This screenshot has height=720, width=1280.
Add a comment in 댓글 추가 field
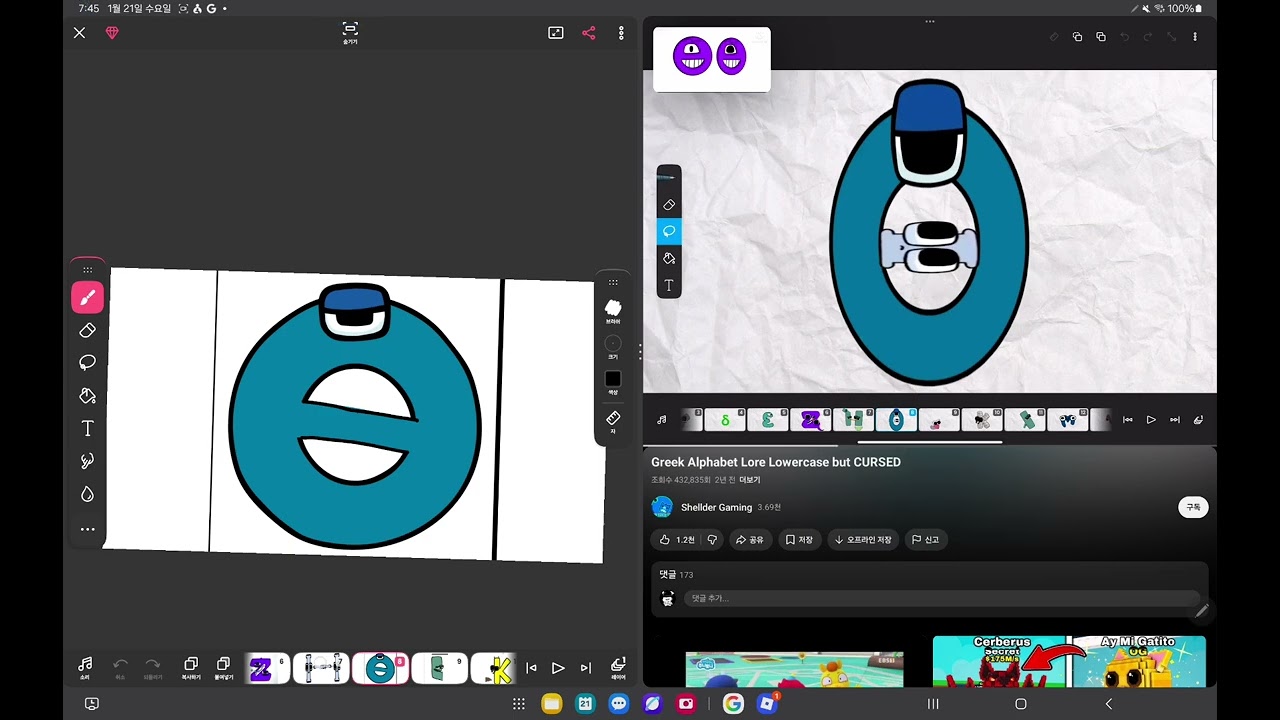[940, 598]
